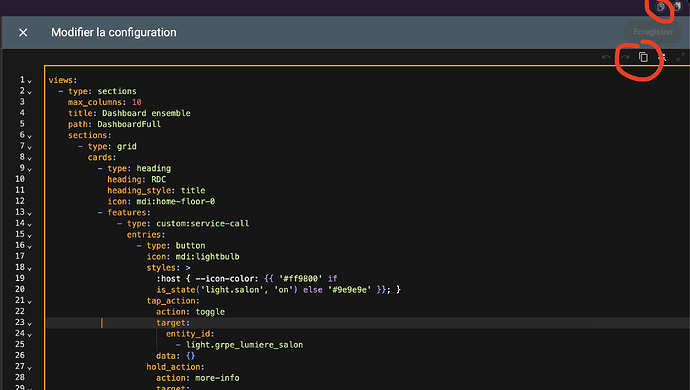The width and height of the screenshot is (690, 390).
Task: Collapse the styles block on line 18
Action: point(29,269)
